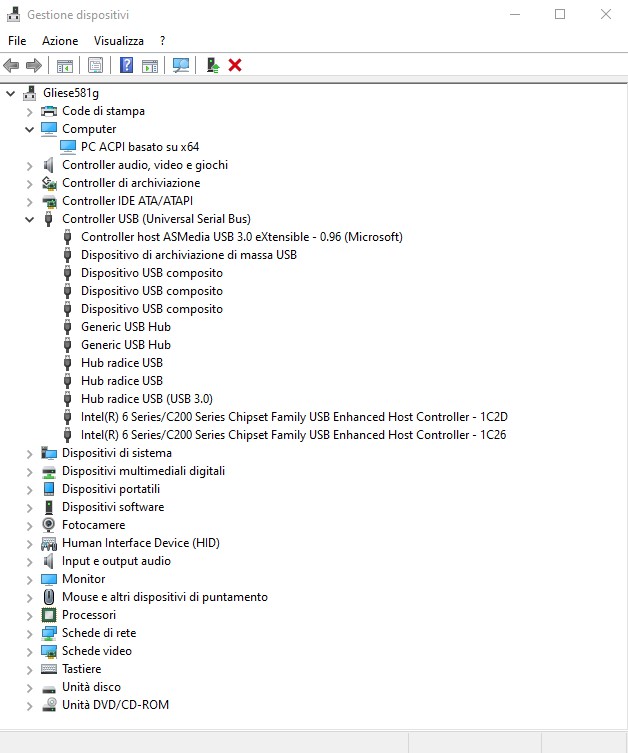Select Dispositivo di archiviazione di massa USB
628x753 pixels.
[189, 255]
